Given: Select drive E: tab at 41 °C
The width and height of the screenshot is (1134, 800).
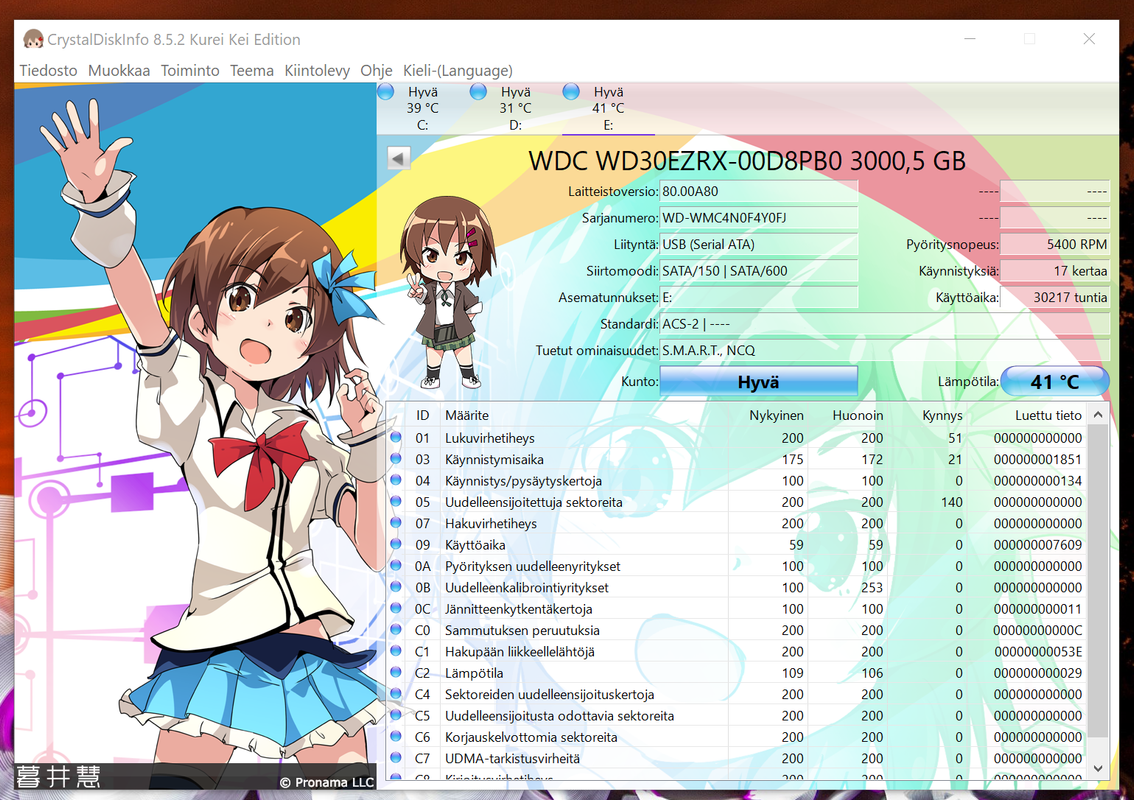Looking at the screenshot, I should 608,108.
